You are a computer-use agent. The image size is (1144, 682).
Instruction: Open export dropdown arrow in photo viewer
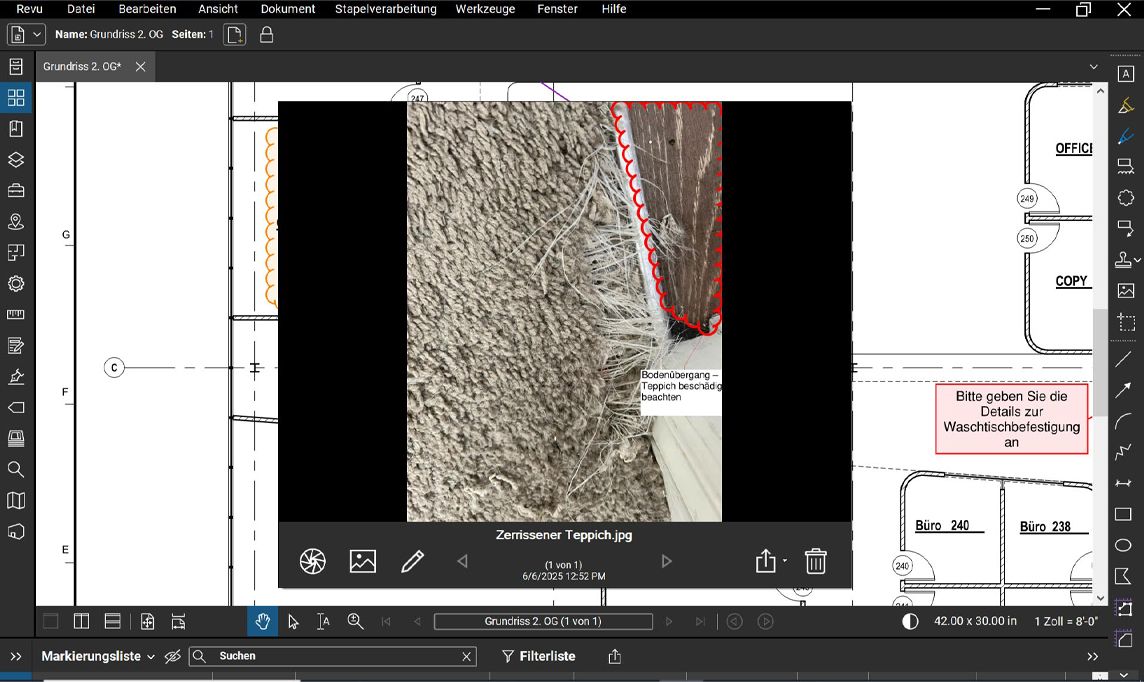pyautogui.click(x=784, y=561)
